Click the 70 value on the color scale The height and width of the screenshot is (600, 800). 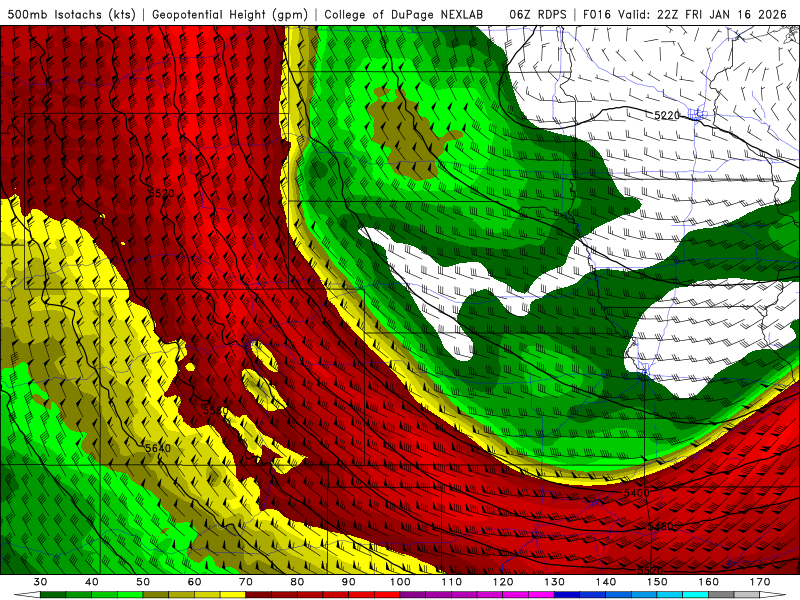tap(246, 582)
